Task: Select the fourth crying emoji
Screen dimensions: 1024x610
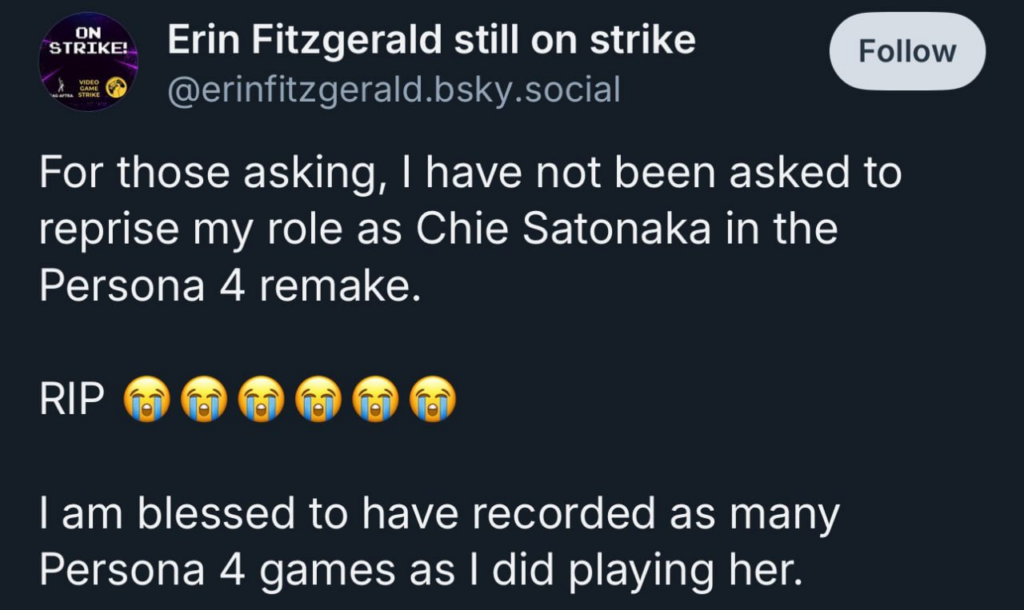Action: [319, 398]
